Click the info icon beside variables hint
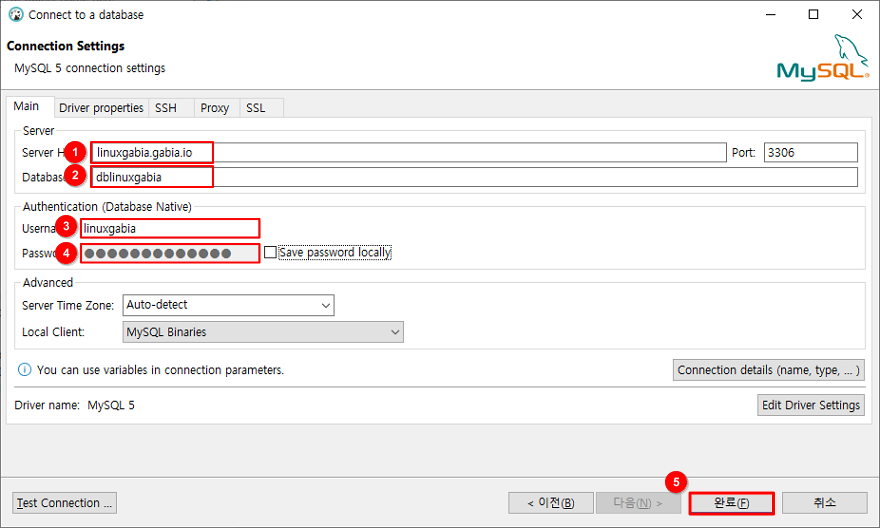The image size is (880, 528). (x=24, y=370)
